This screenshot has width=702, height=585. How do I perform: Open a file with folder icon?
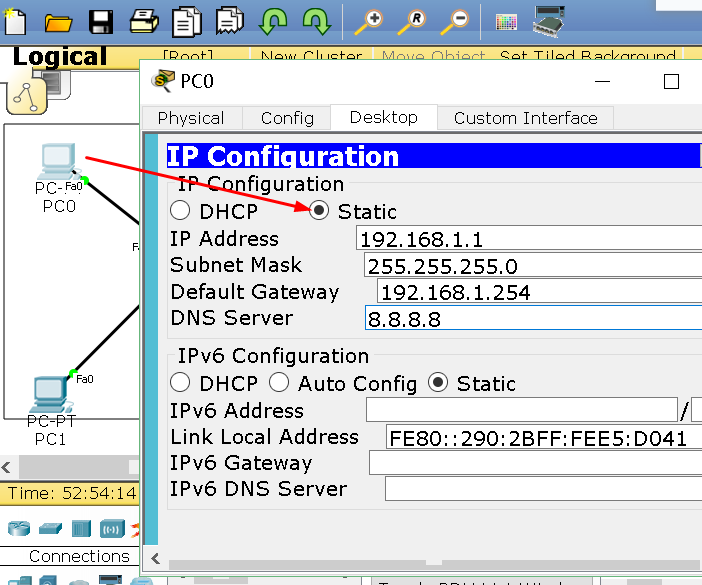[58, 22]
